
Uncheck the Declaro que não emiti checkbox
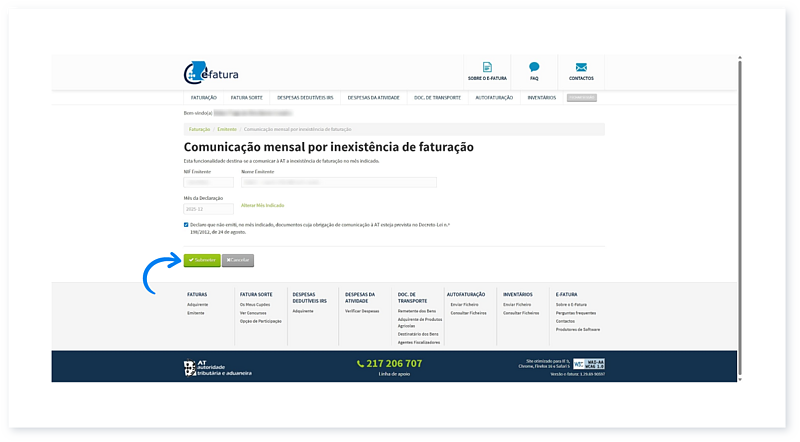coord(186,225)
